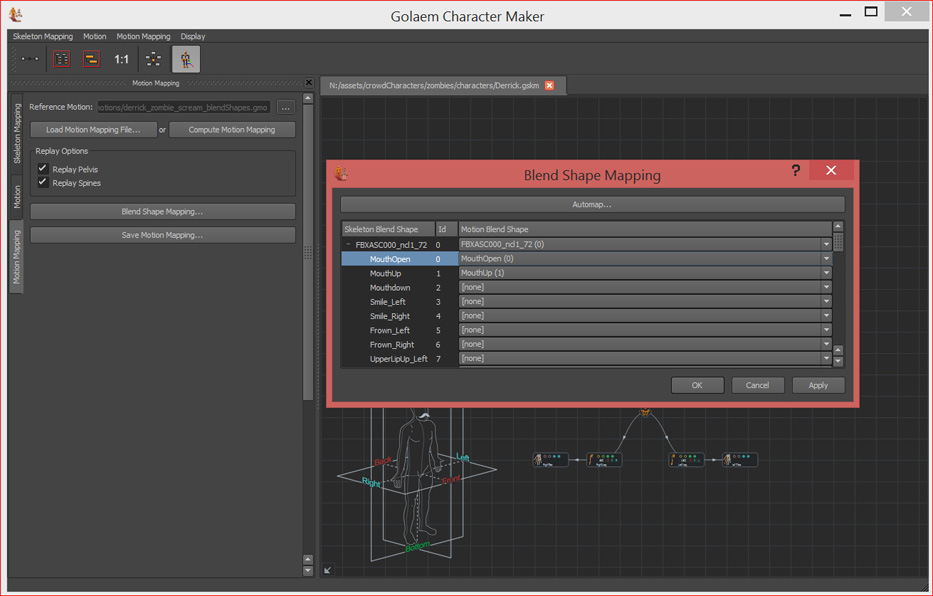The height and width of the screenshot is (596, 933).
Task: Close the Derrick.gskm document tab
Action: 549,86
